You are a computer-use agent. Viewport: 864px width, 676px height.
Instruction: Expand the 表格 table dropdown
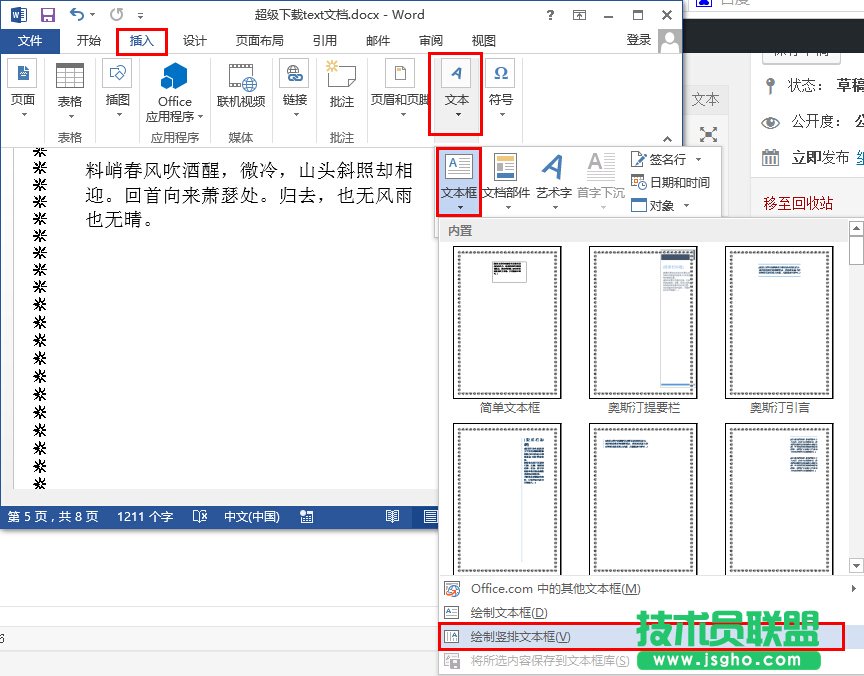click(x=70, y=115)
